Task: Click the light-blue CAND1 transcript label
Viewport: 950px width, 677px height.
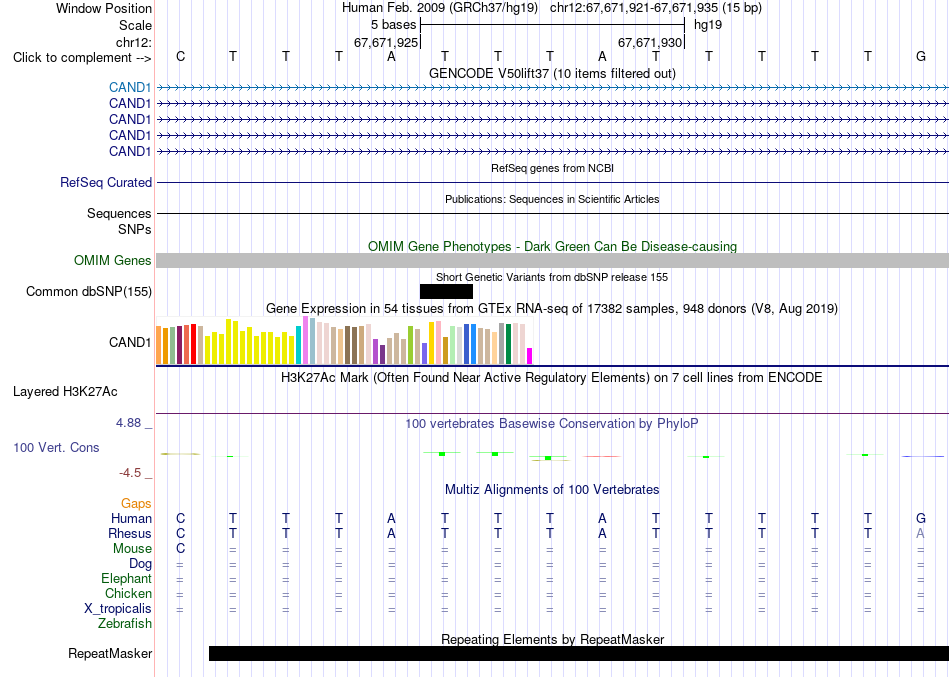Action: [130, 87]
